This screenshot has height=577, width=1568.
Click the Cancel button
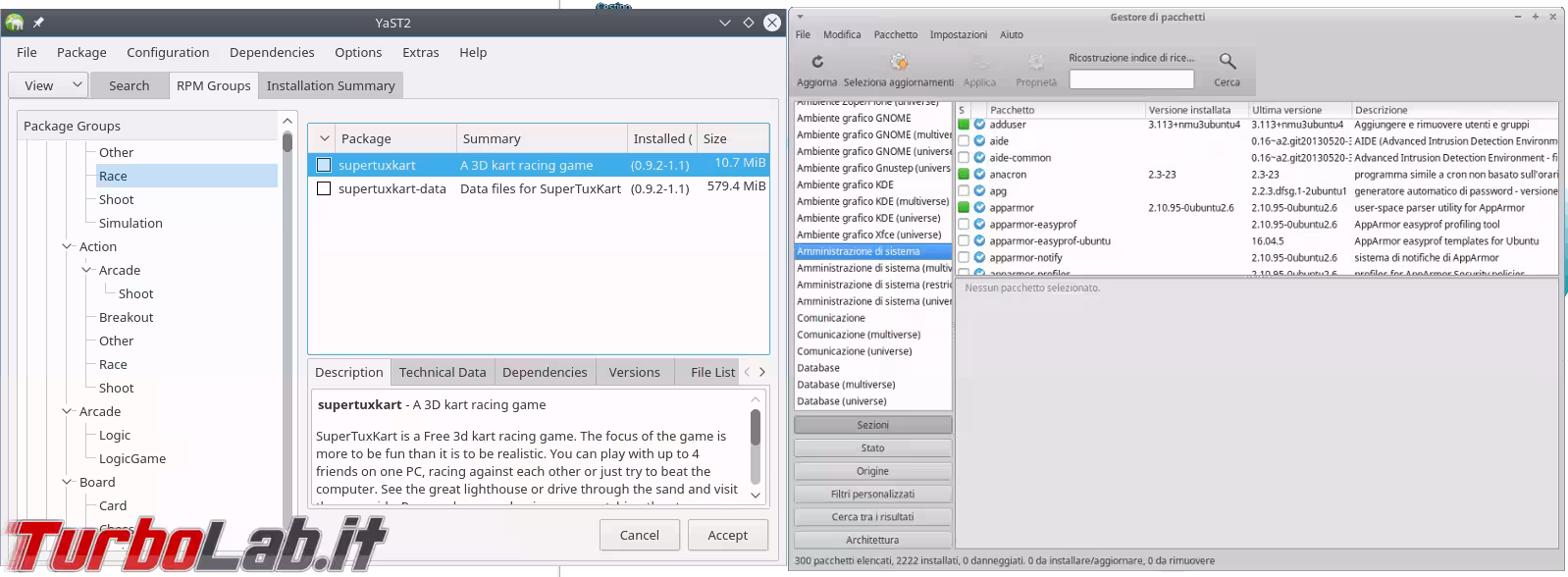pyautogui.click(x=640, y=535)
